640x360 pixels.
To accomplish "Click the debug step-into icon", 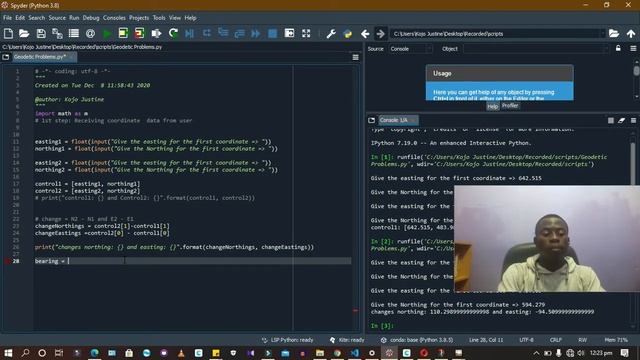I will tap(223, 33).
